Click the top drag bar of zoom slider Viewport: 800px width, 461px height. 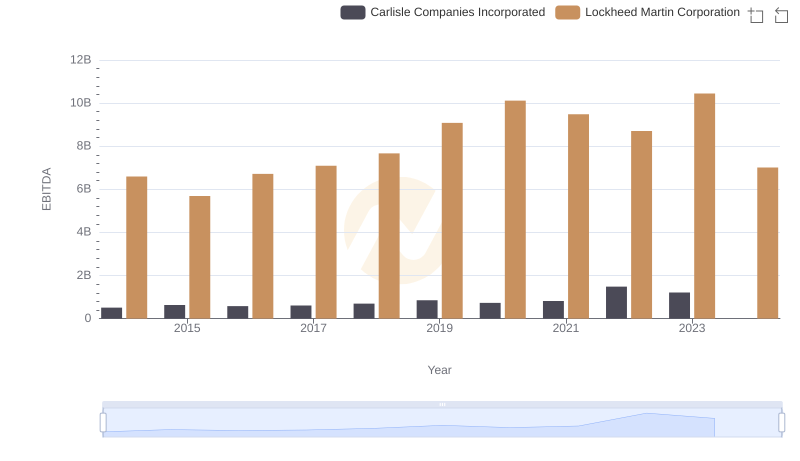pyautogui.click(x=442, y=404)
